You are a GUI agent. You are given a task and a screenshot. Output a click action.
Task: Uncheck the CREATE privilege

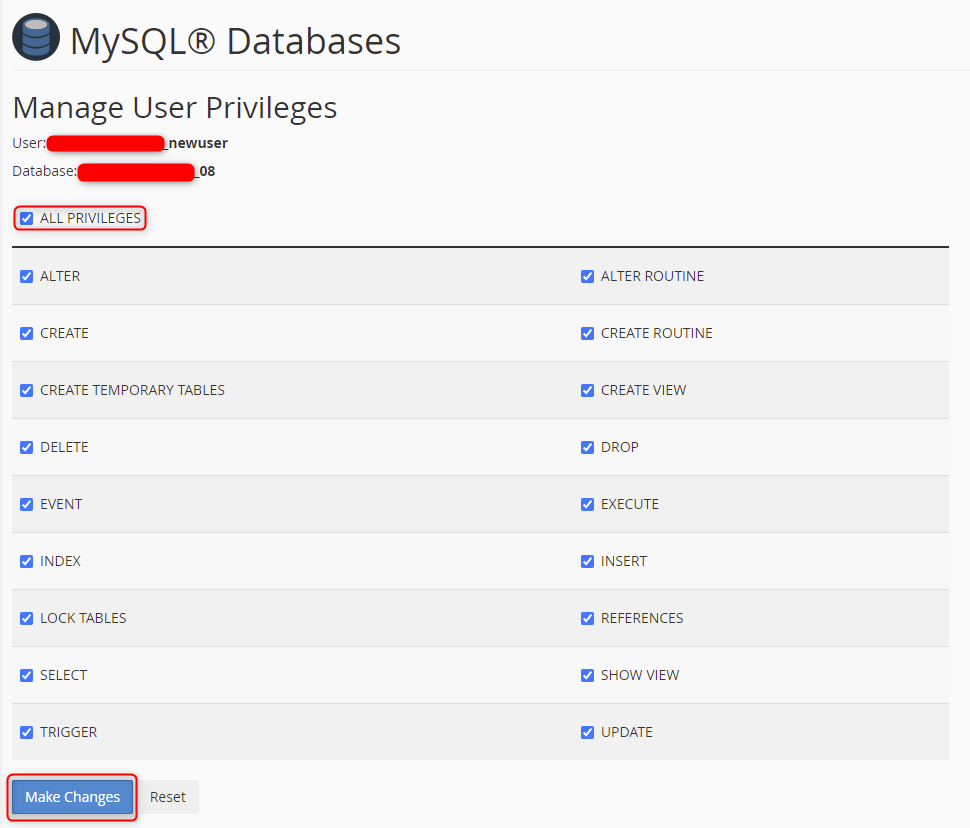26,333
